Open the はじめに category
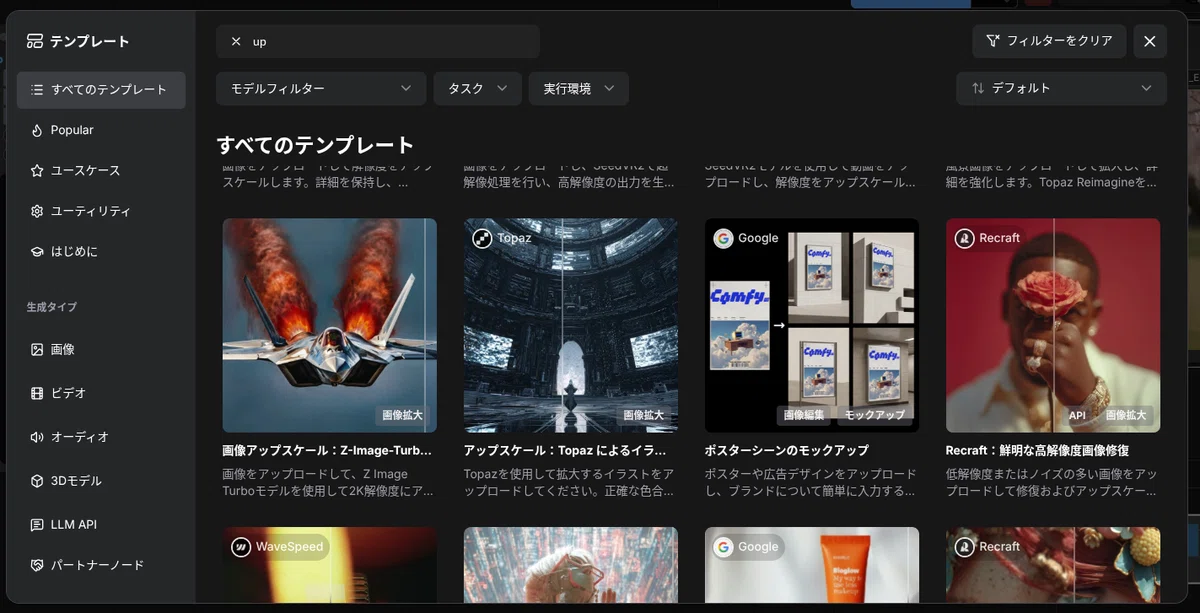This screenshot has width=1200, height=613. 101,252
